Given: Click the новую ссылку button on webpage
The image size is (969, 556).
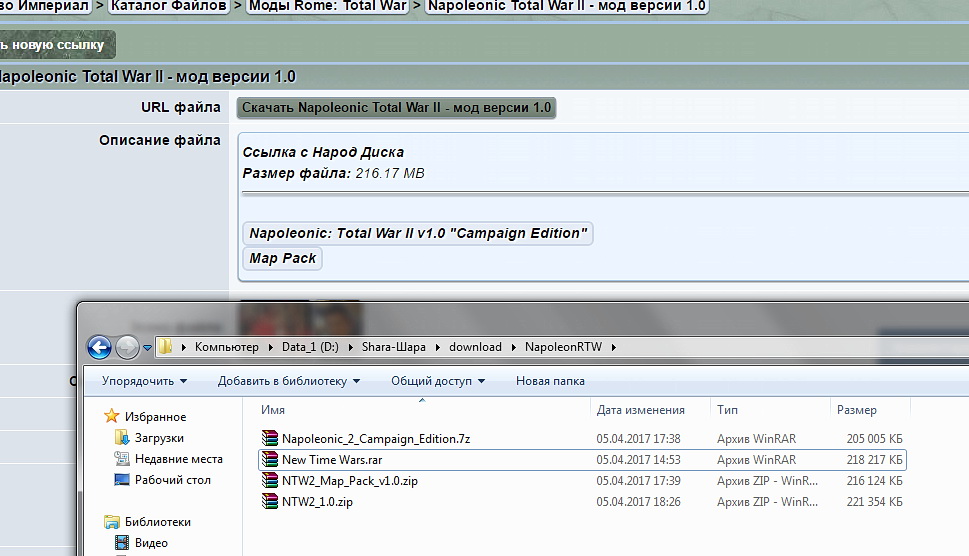Looking at the screenshot, I should point(56,44).
